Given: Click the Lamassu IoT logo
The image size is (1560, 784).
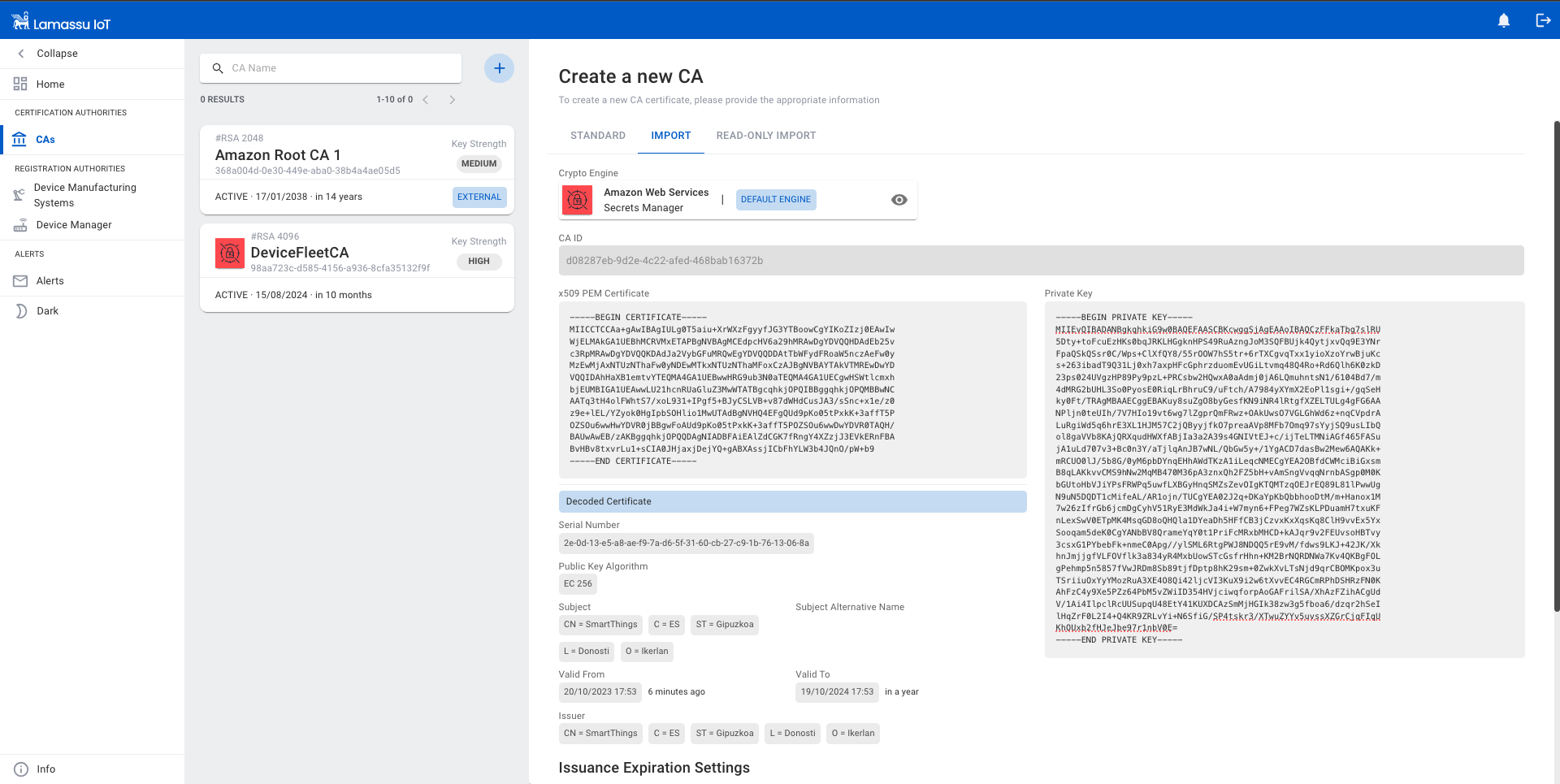Looking at the screenshot, I should [x=62, y=22].
